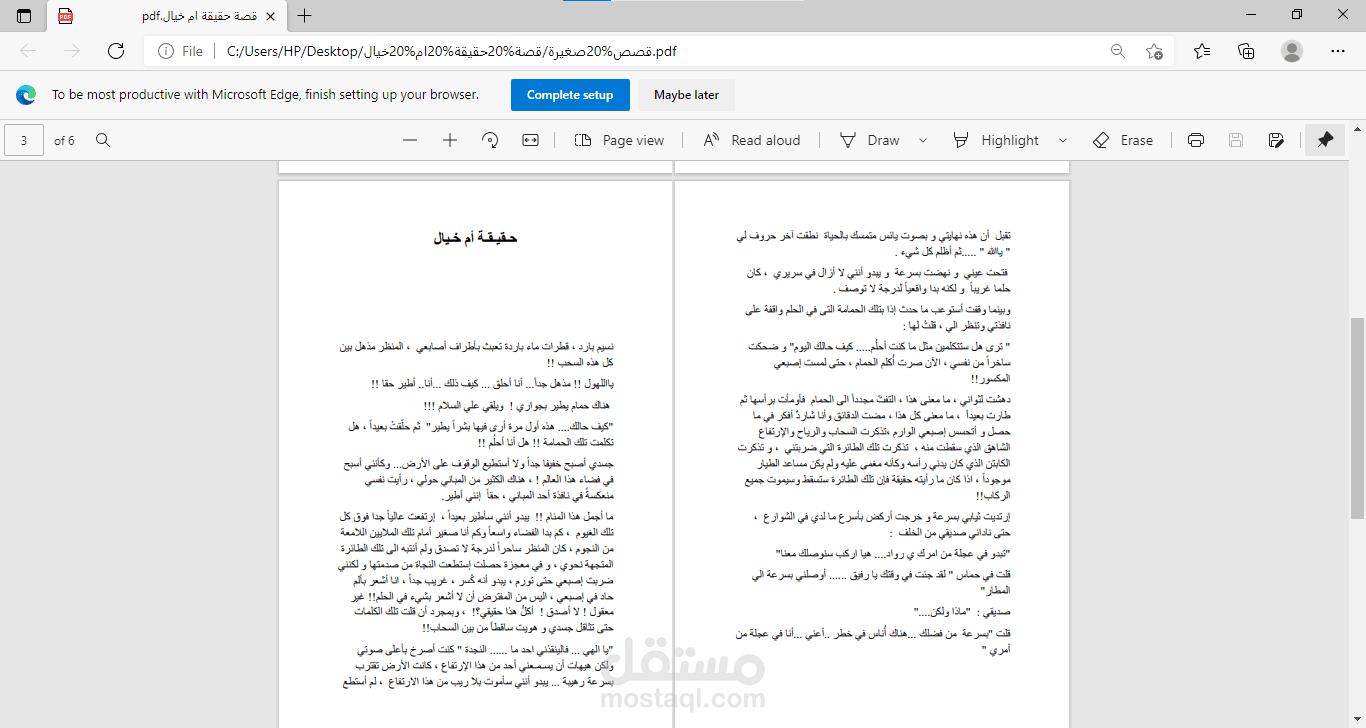Open the Favorites list
1366x728 pixels.
[1202, 51]
